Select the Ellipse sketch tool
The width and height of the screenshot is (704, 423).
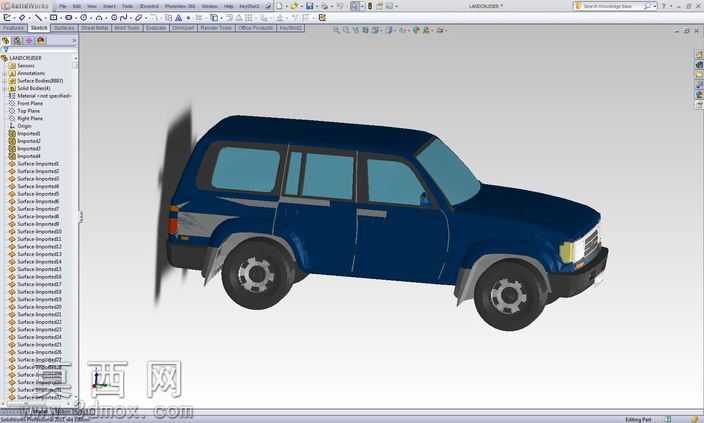tap(139, 18)
